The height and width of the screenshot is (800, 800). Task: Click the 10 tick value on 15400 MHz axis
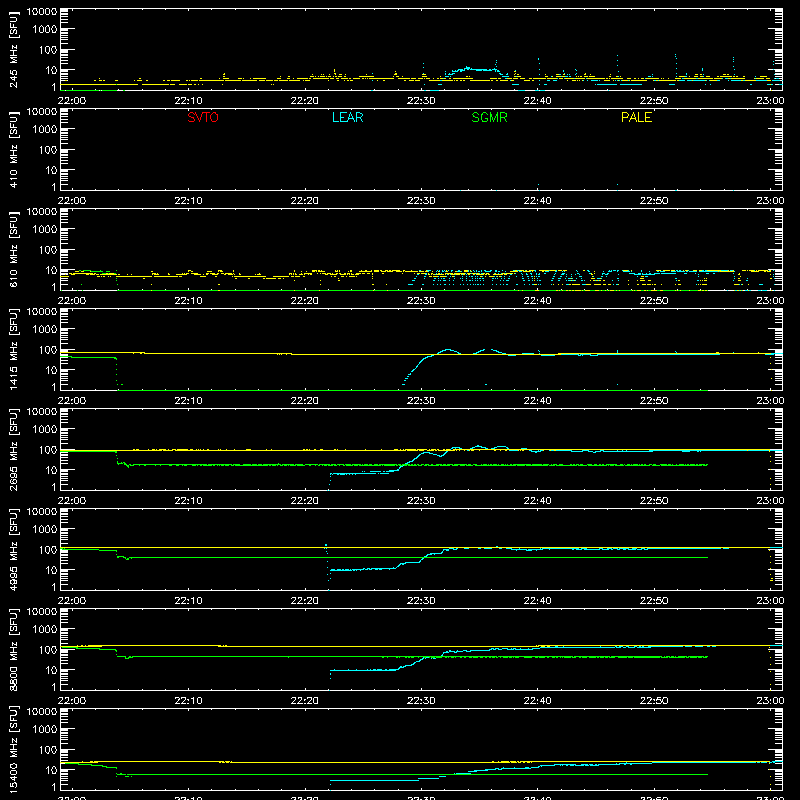click(51, 770)
